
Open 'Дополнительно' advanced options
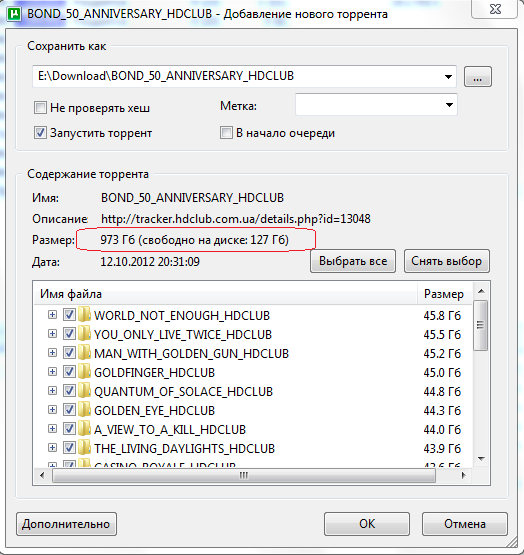coord(66,524)
